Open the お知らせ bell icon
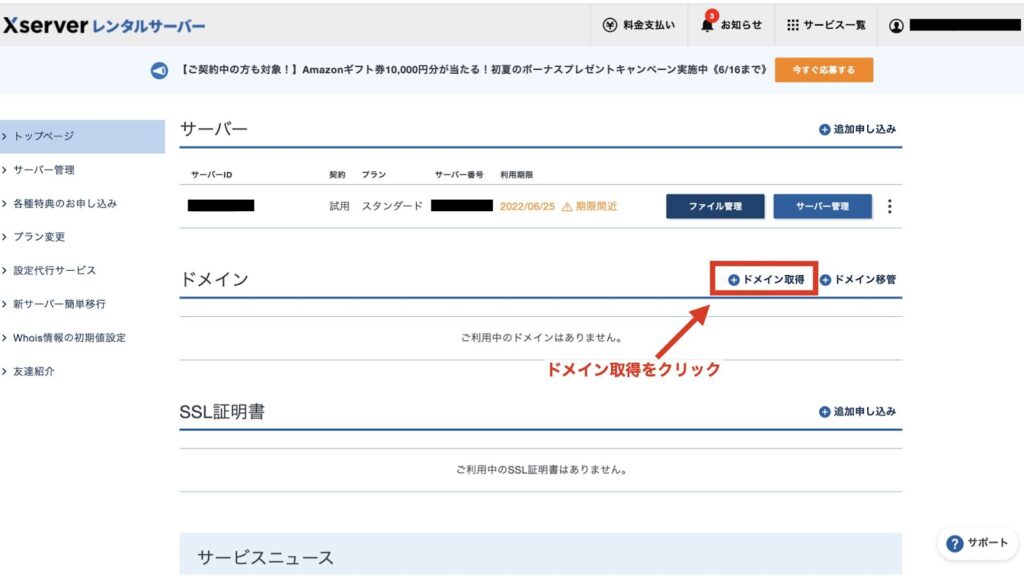Screen dimensions: 1024x576 click(707, 24)
